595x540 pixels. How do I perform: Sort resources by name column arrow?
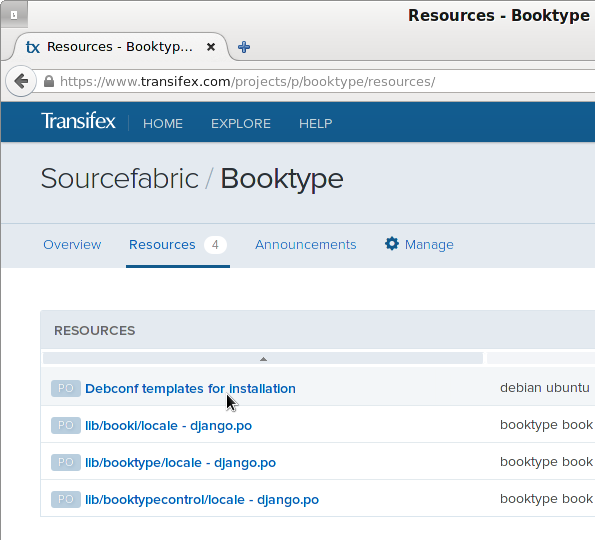pyautogui.click(x=263, y=359)
